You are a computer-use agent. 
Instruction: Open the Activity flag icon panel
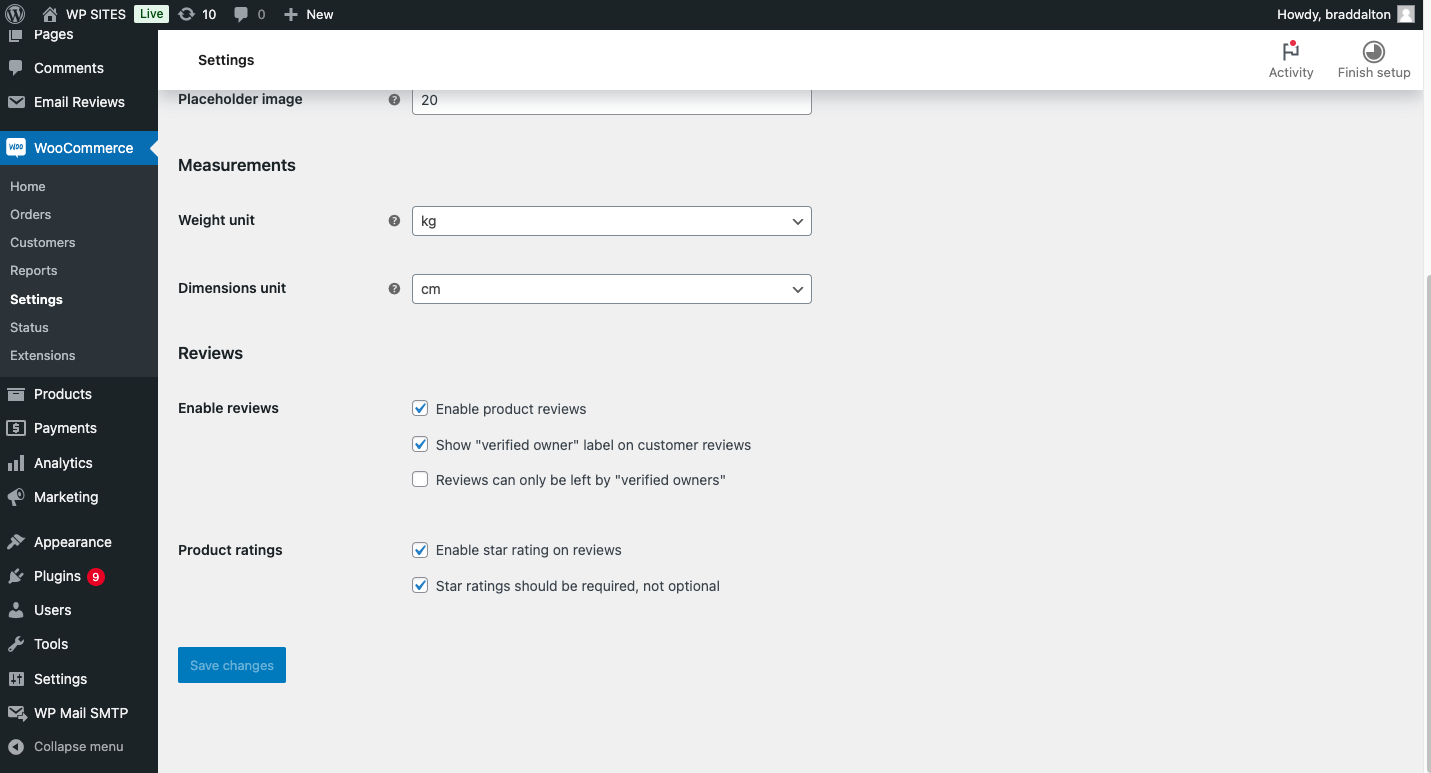1290,52
